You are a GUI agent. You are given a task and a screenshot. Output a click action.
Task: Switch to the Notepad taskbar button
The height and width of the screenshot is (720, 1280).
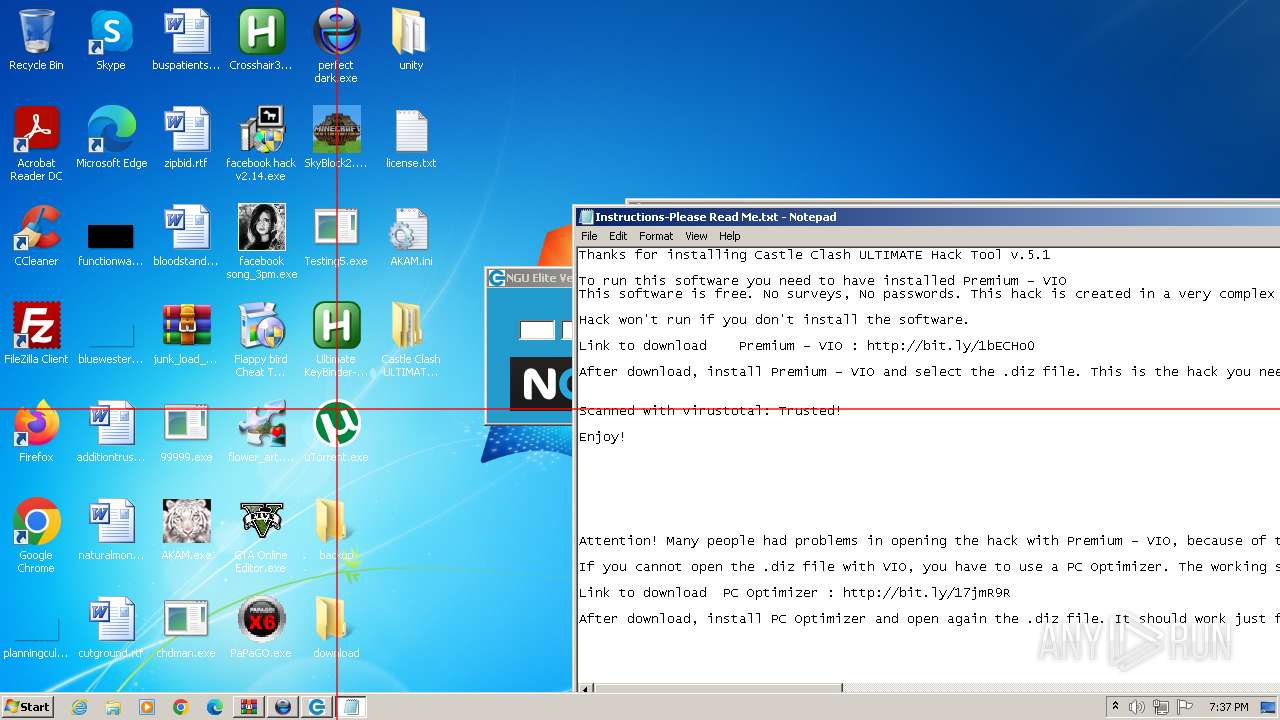pyautogui.click(x=351, y=707)
